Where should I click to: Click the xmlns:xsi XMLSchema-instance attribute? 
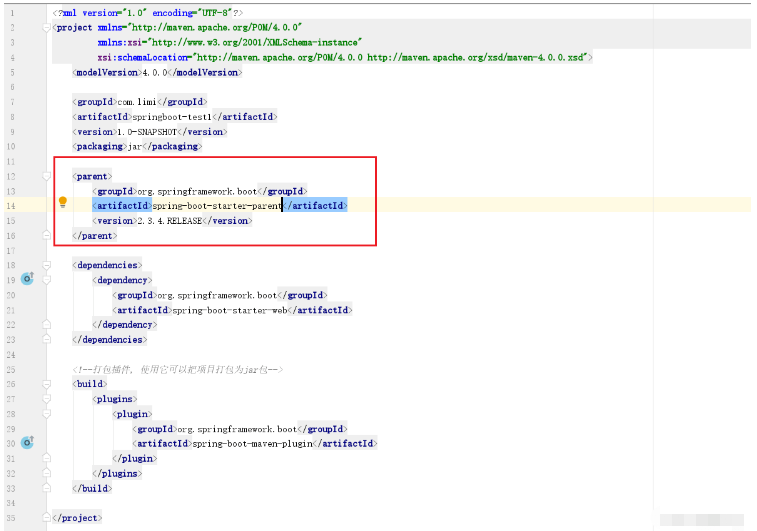pyautogui.click(x=230, y=42)
